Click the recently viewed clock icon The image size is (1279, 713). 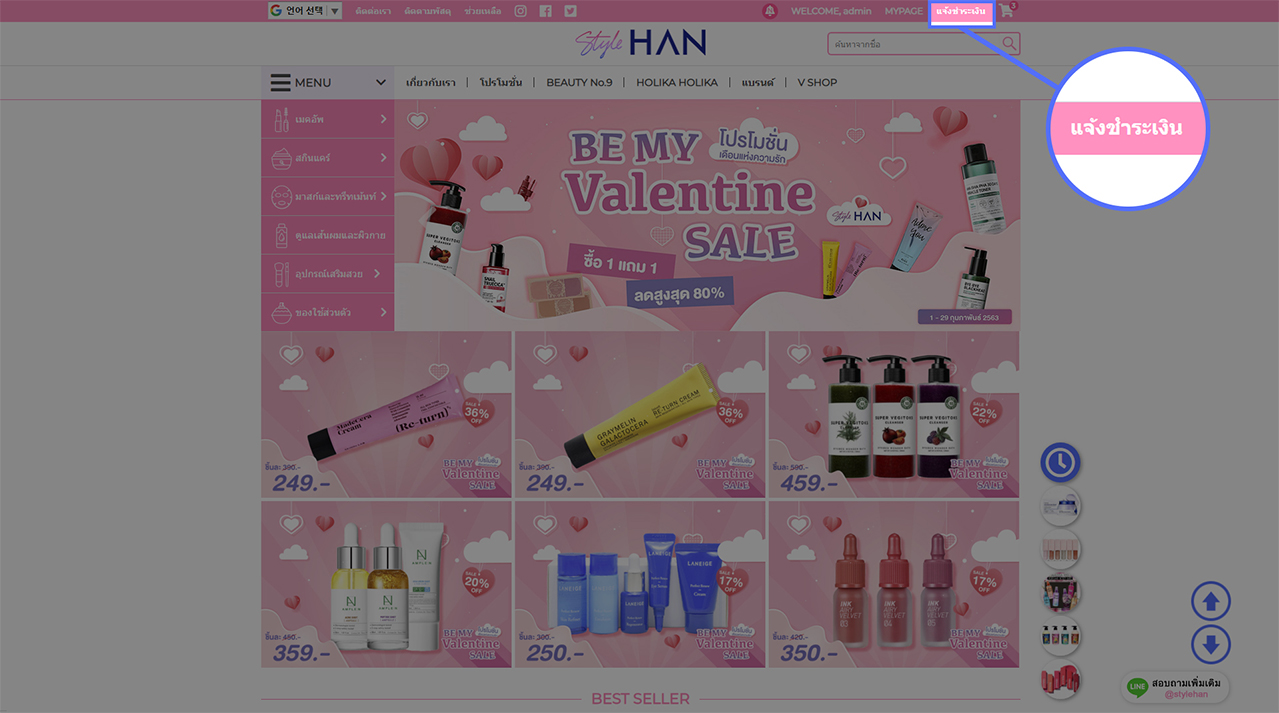coord(1060,462)
